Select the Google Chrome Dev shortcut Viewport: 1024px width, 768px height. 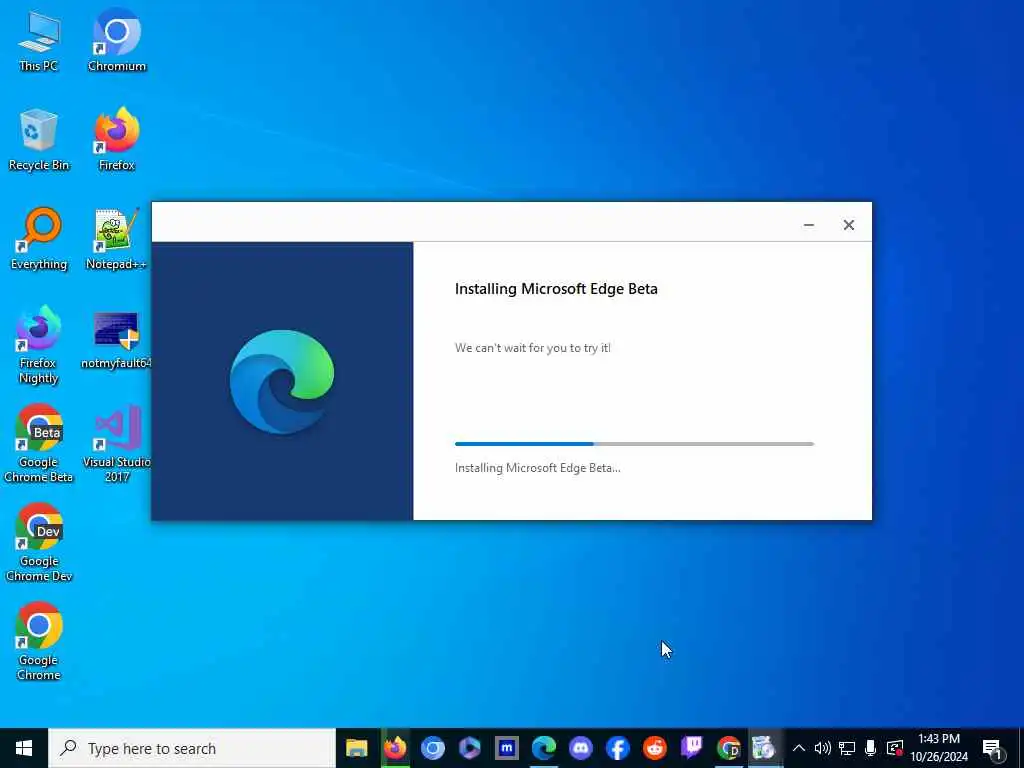(x=39, y=543)
